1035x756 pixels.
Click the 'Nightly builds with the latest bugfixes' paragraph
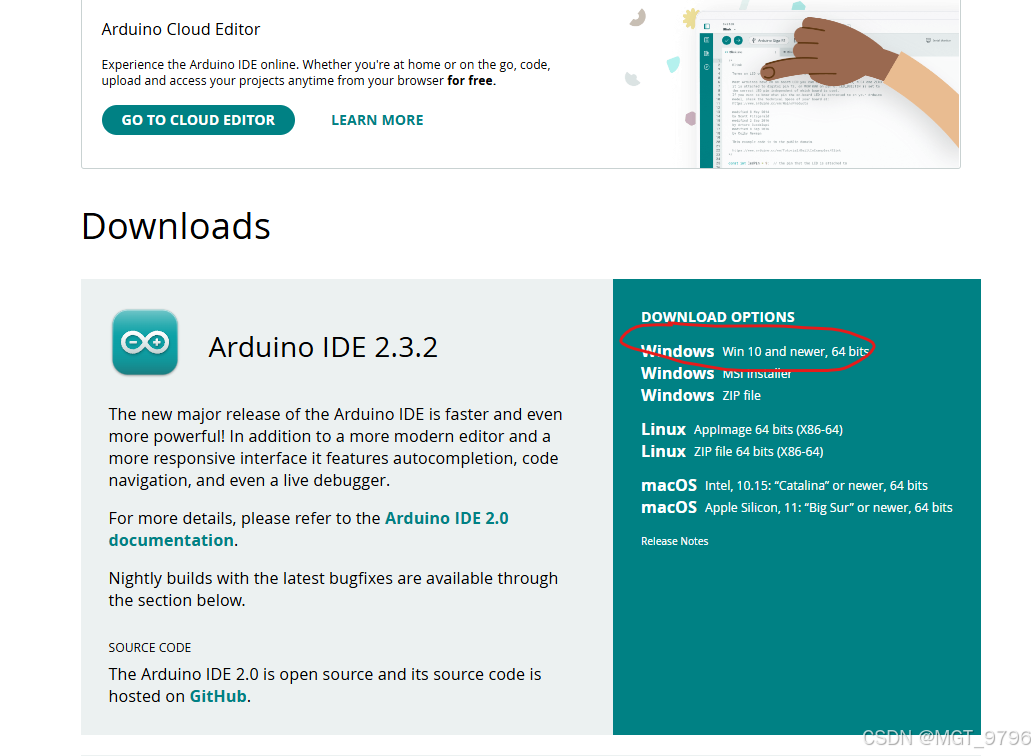(333, 590)
